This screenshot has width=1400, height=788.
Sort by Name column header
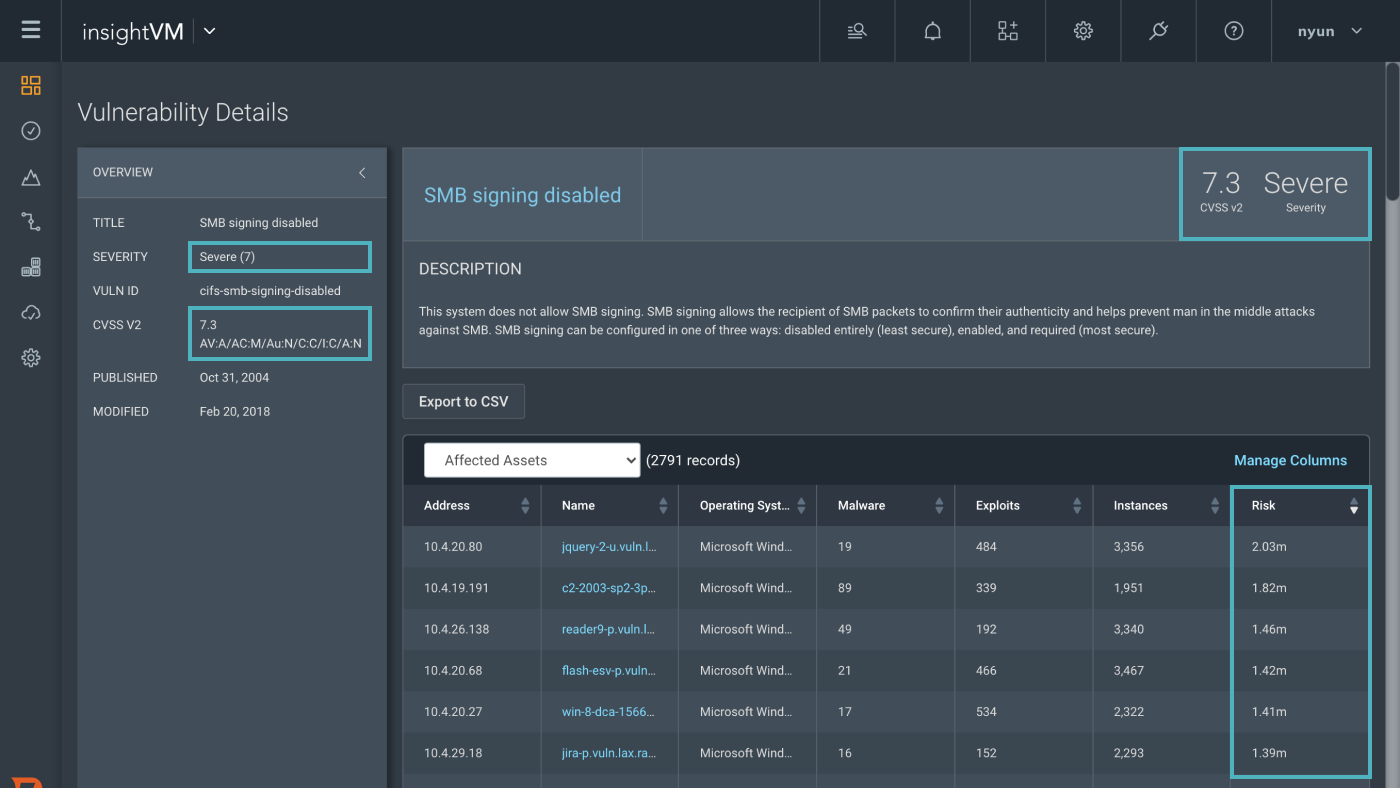pyautogui.click(x=610, y=506)
